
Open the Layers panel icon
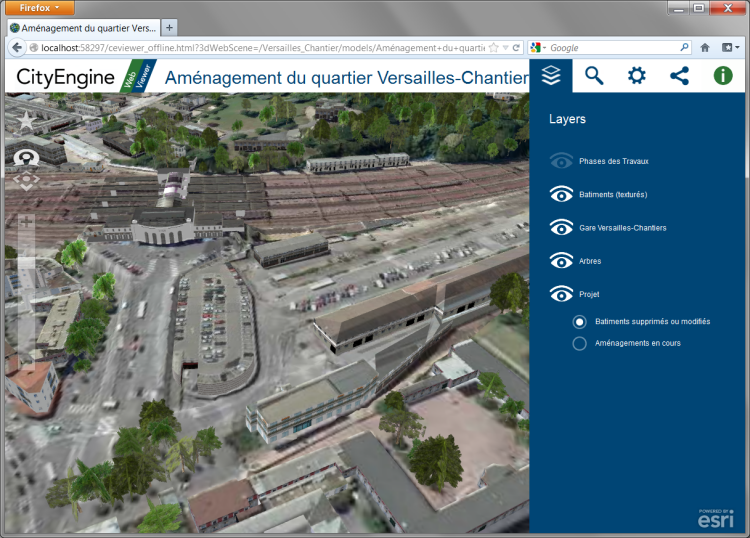(x=551, y=76)
